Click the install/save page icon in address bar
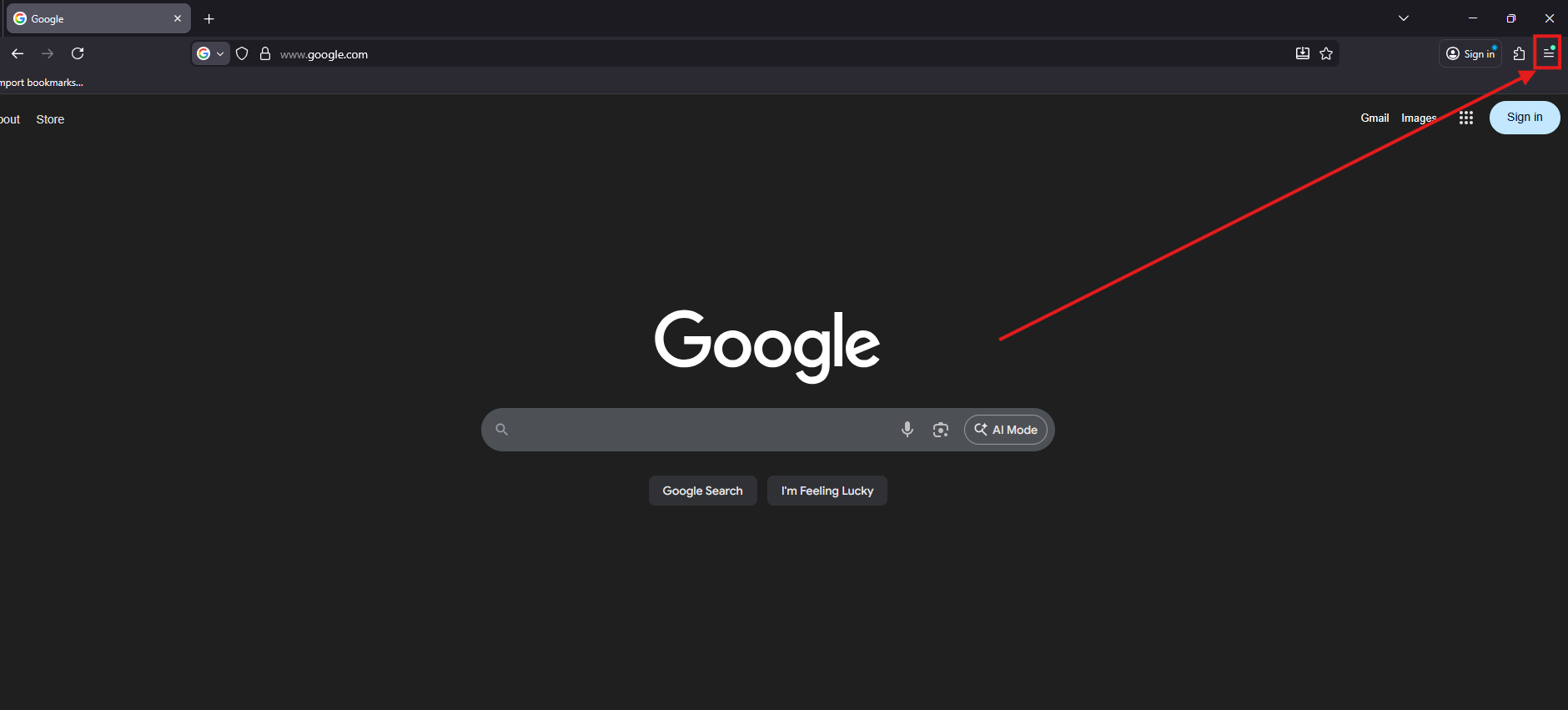Image resolution: width=1568 pixels, height=710 pixels. (1302, 53)
